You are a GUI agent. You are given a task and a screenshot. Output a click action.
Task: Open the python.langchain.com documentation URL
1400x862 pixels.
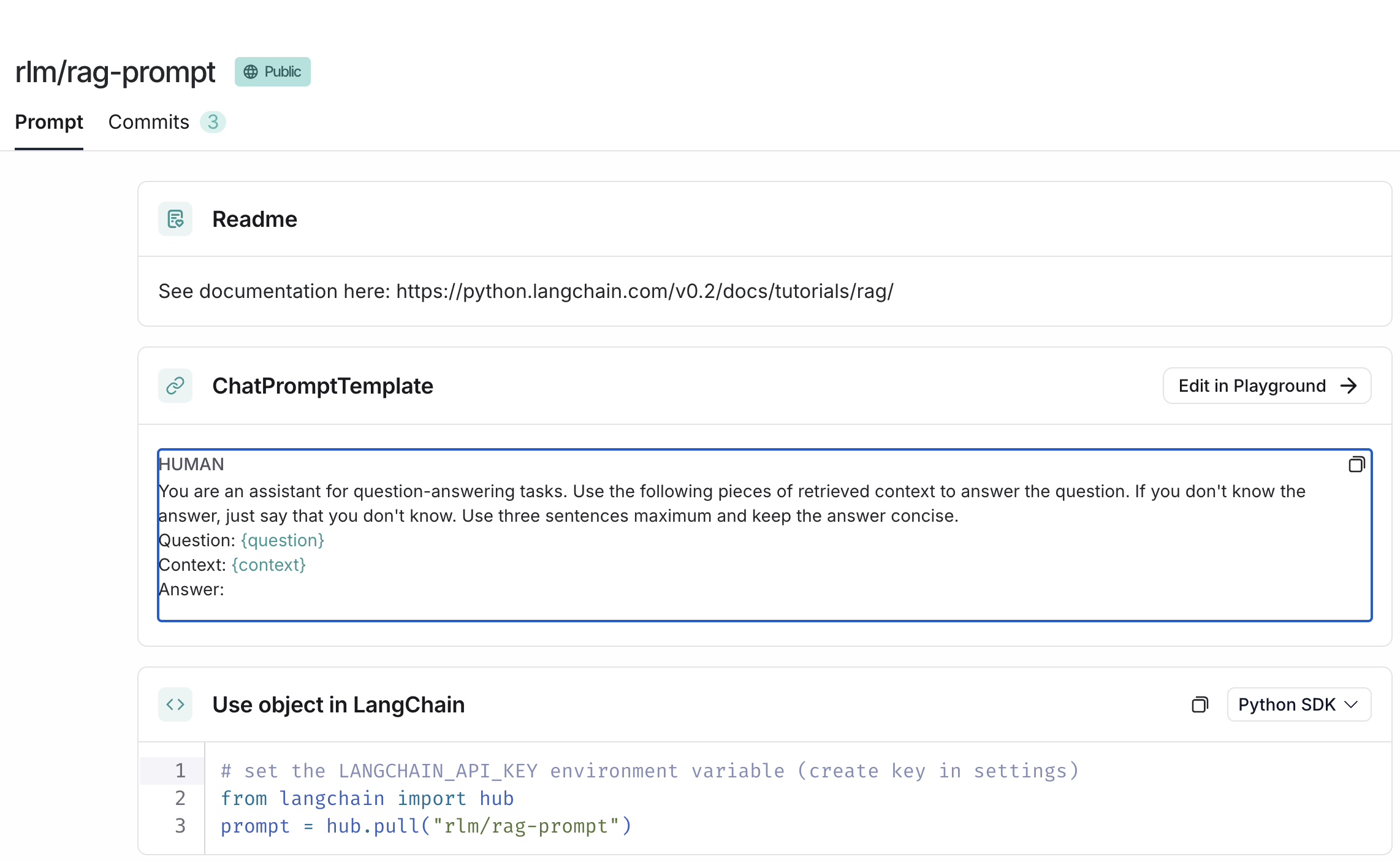(x=645, y=291)
